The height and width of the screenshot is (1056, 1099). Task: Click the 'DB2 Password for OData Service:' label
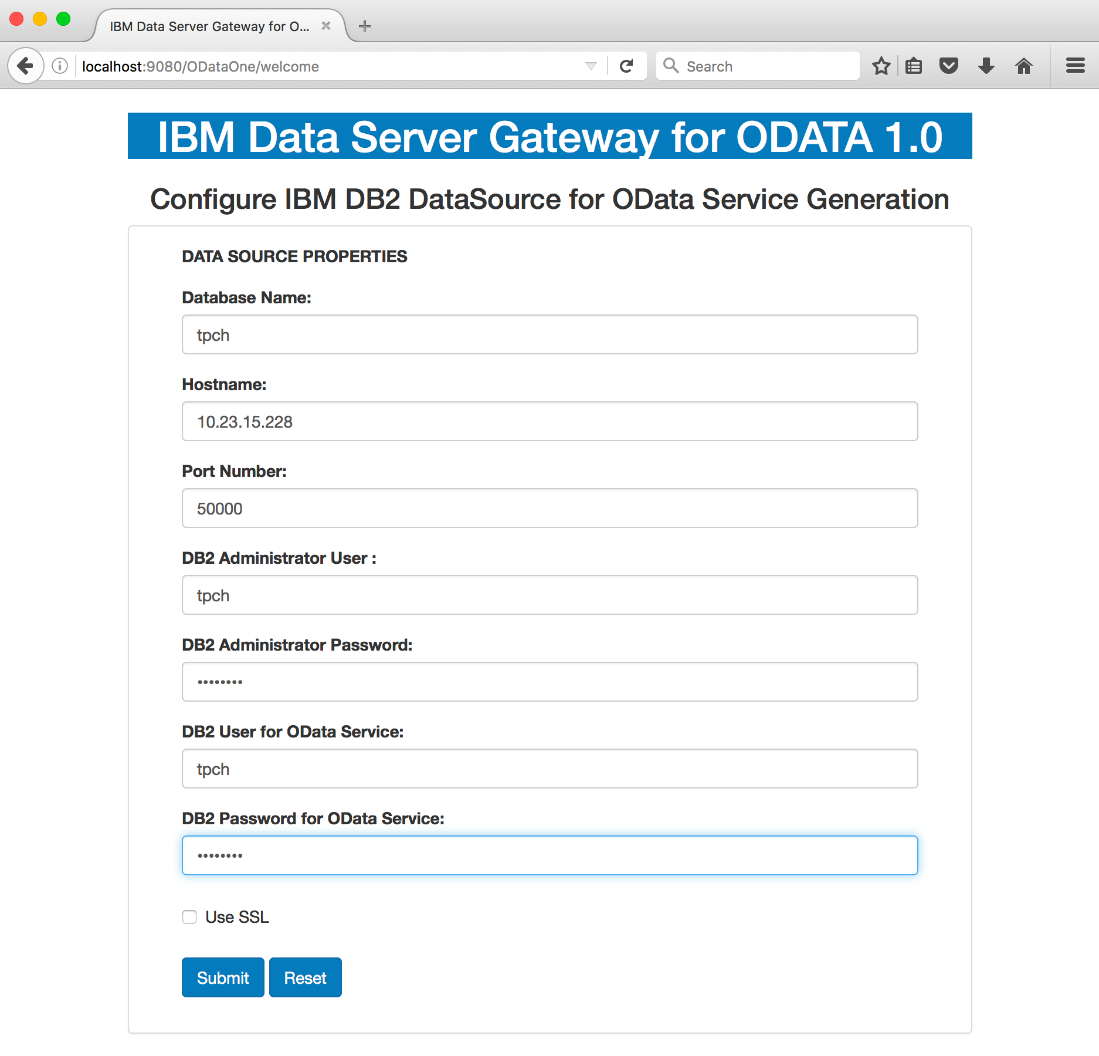[x=313, y=819]
